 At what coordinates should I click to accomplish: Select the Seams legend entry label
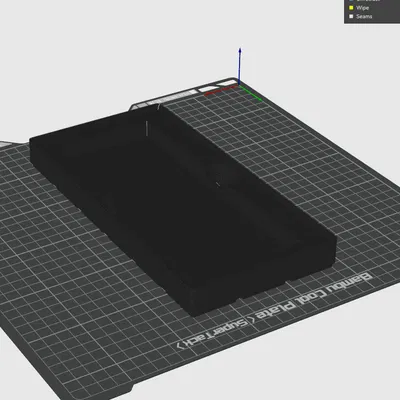pyautogui.click(x=364, y=16)
